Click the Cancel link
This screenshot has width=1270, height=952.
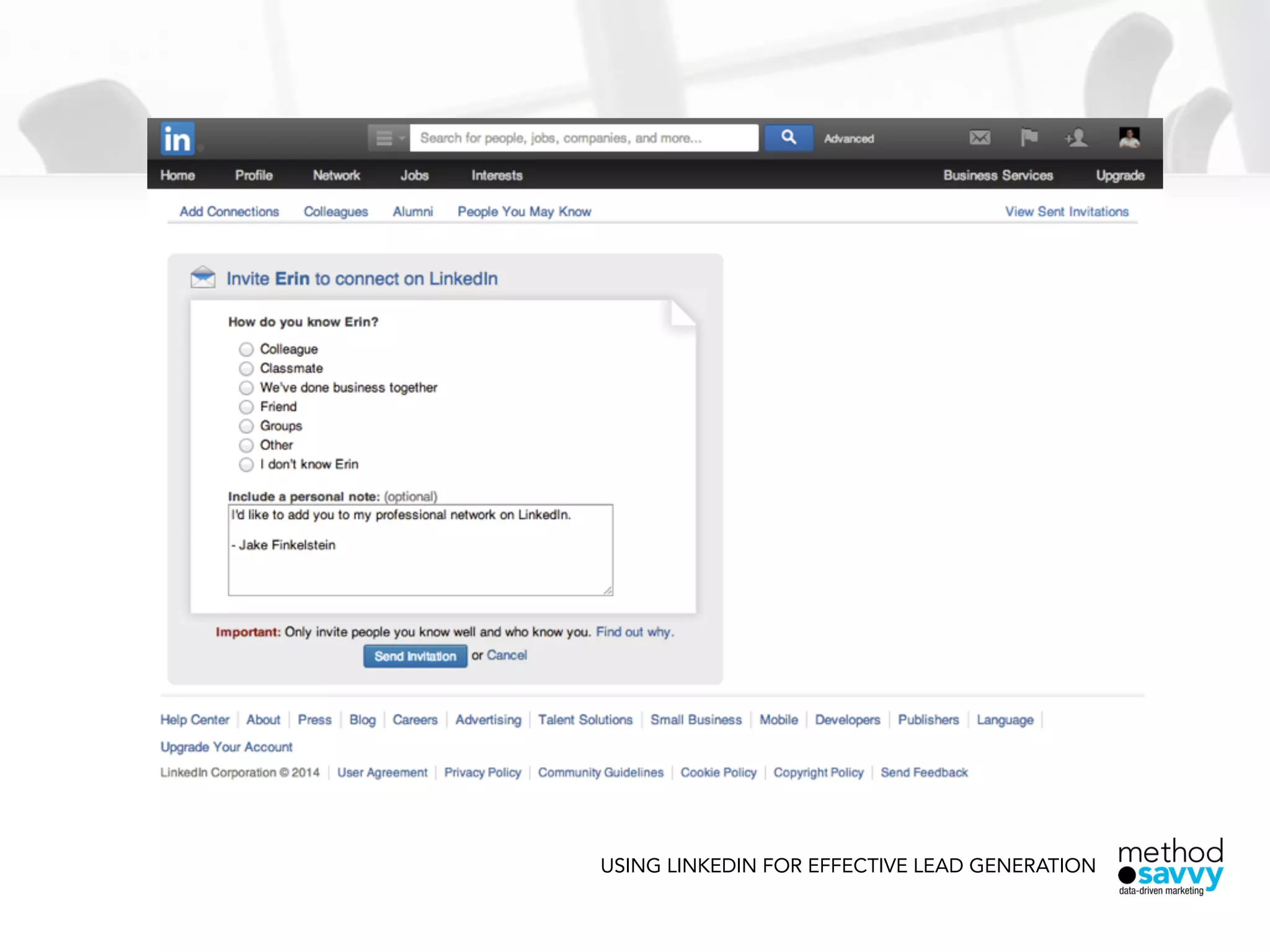click(x=507, y=656)
